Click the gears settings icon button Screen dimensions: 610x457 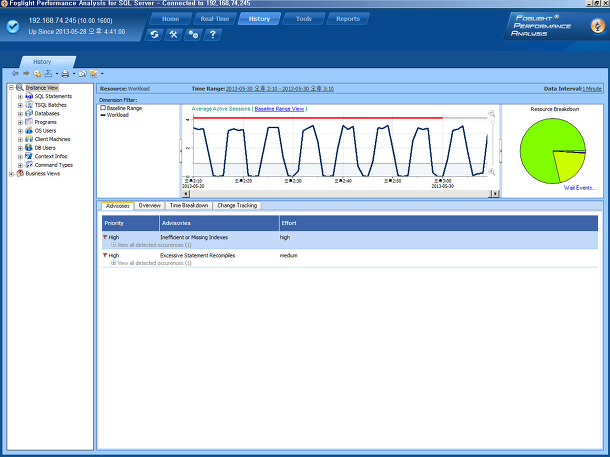point(193,35)
